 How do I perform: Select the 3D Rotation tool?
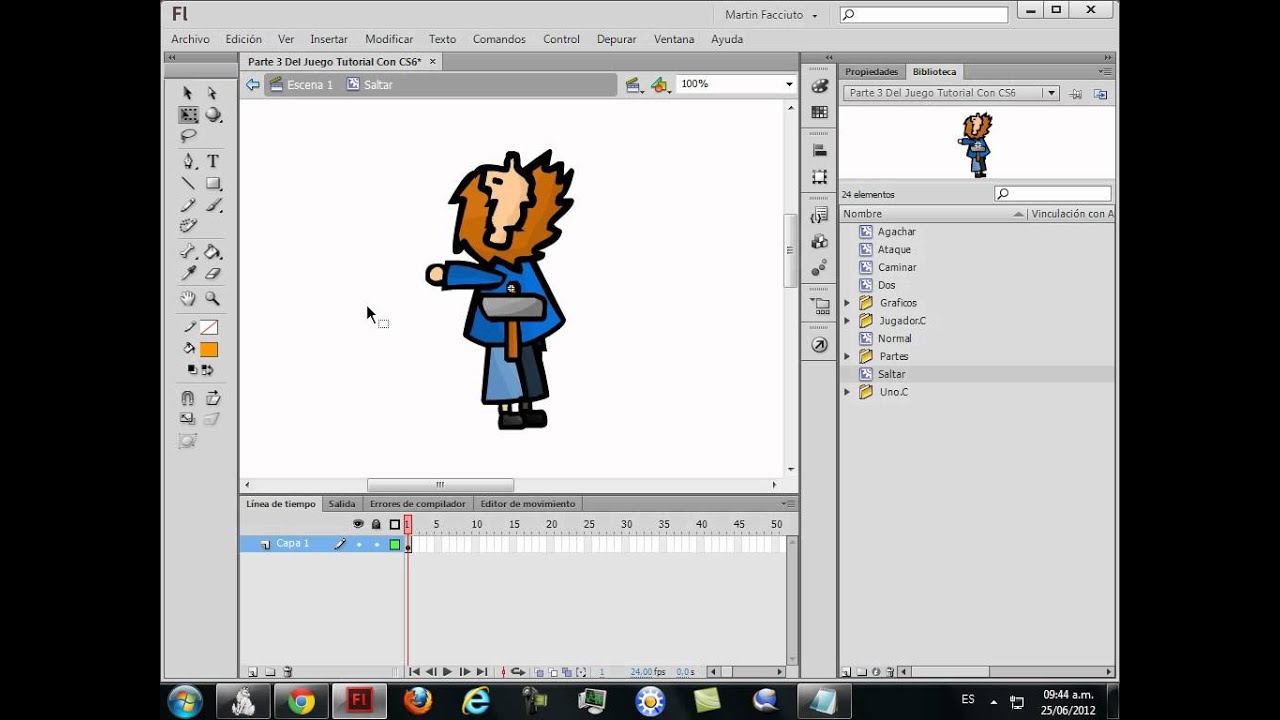(213, 115)
